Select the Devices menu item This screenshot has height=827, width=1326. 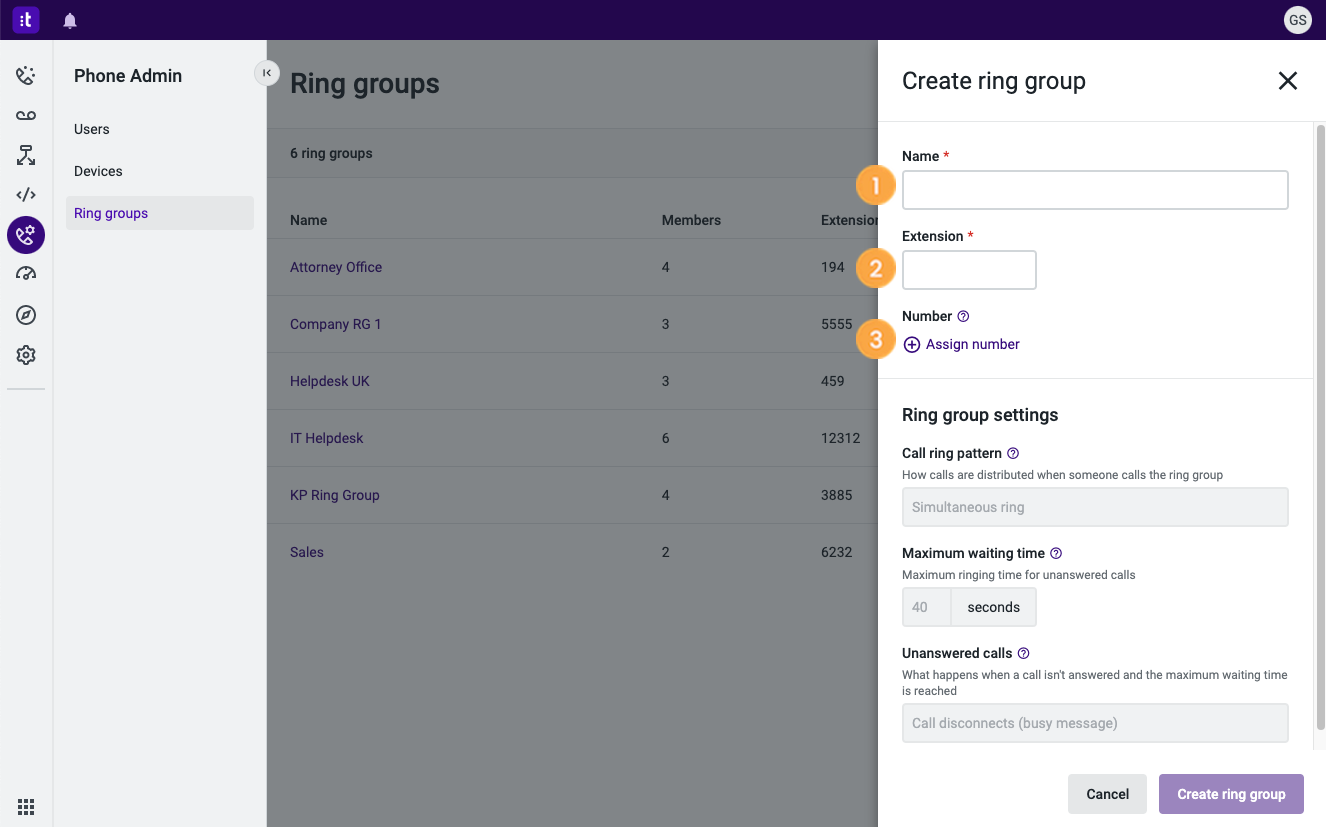(x=97, y=170)
